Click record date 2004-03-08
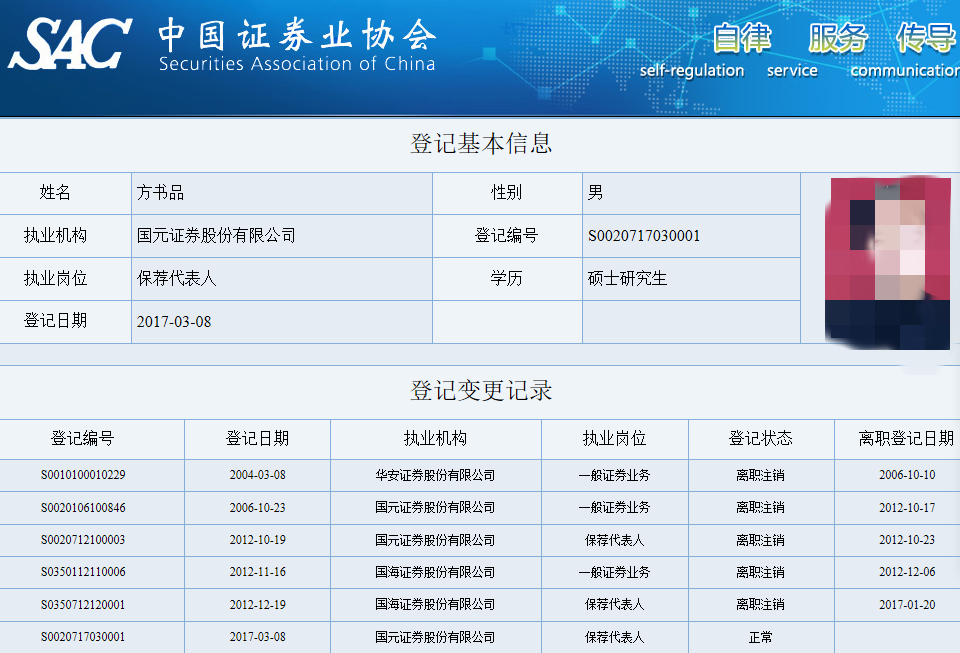This screenshot has width=960, height=653. coord(258,475)
